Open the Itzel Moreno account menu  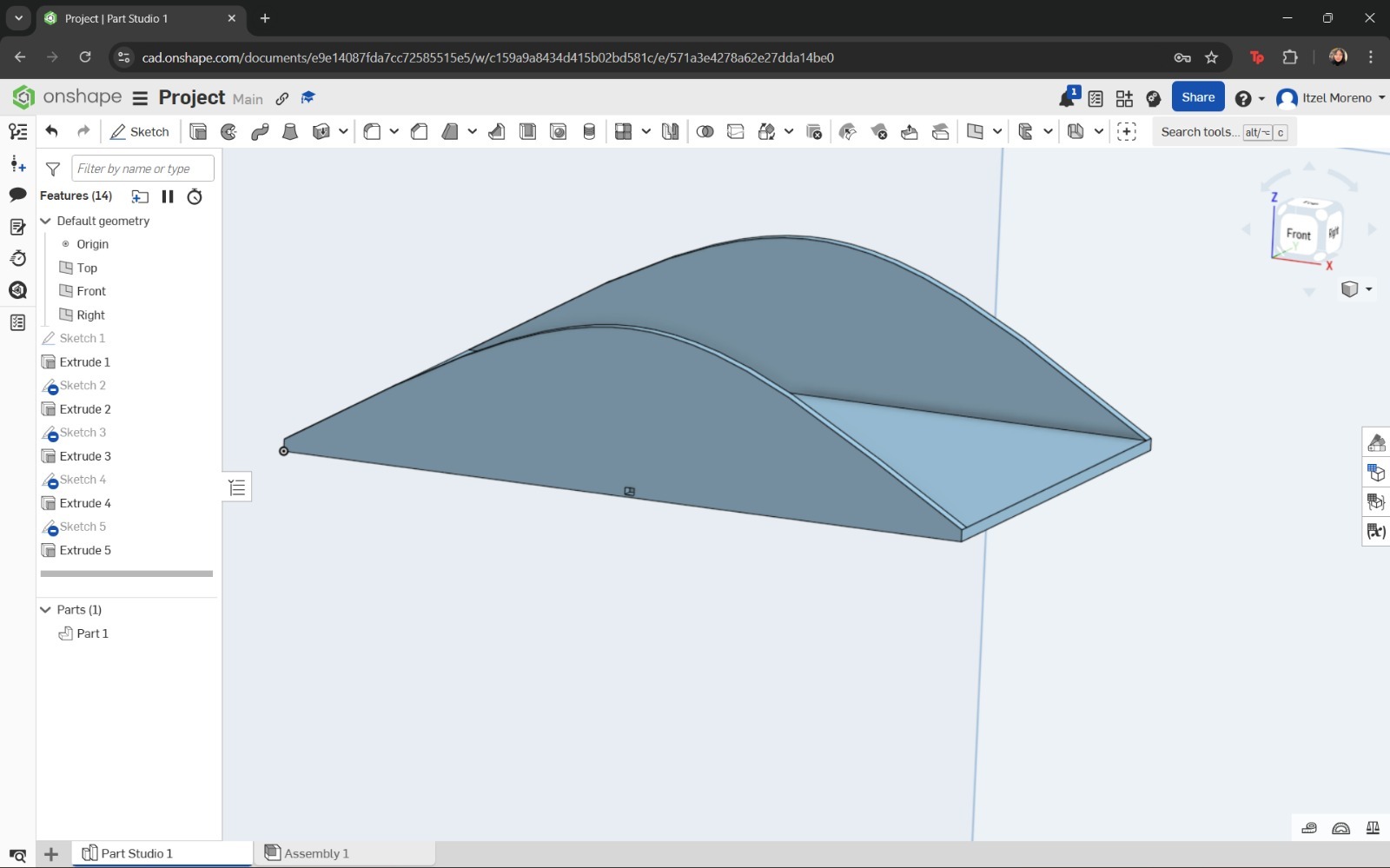point(1329,97)
